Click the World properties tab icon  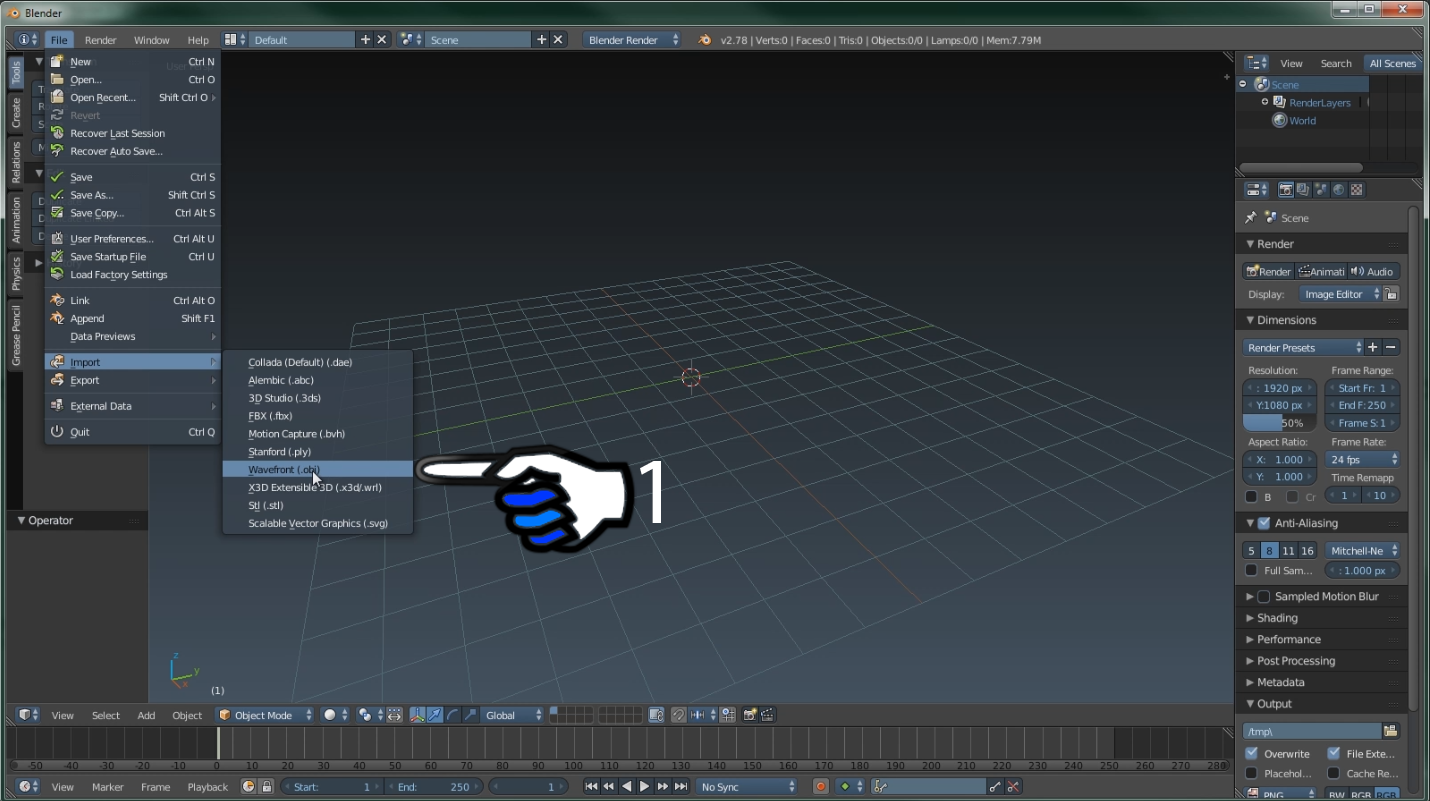[1339, 190]
